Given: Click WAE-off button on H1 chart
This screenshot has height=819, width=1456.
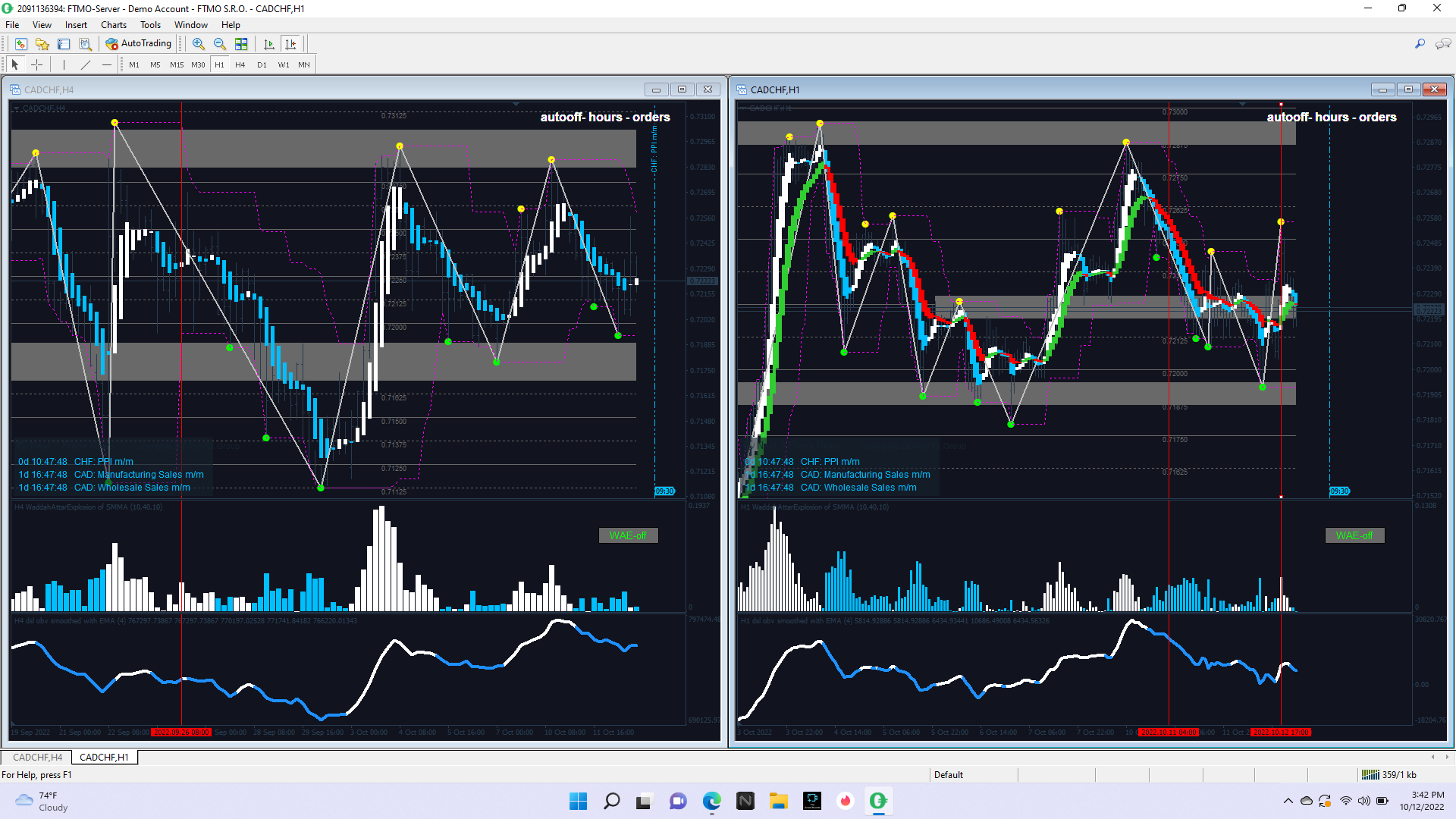Looking at the screenshot, I should pyautogui.click(x=1354, y=535).
